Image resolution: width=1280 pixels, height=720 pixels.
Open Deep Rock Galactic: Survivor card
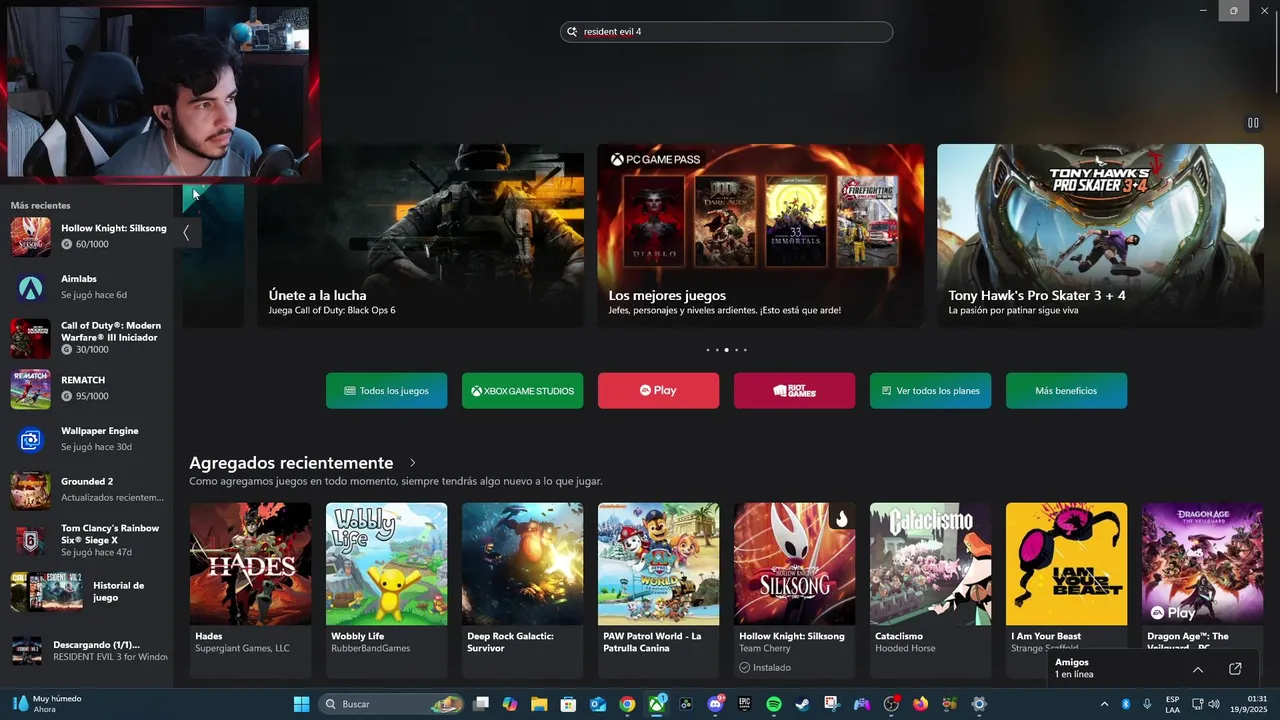(x=522, y=590)
